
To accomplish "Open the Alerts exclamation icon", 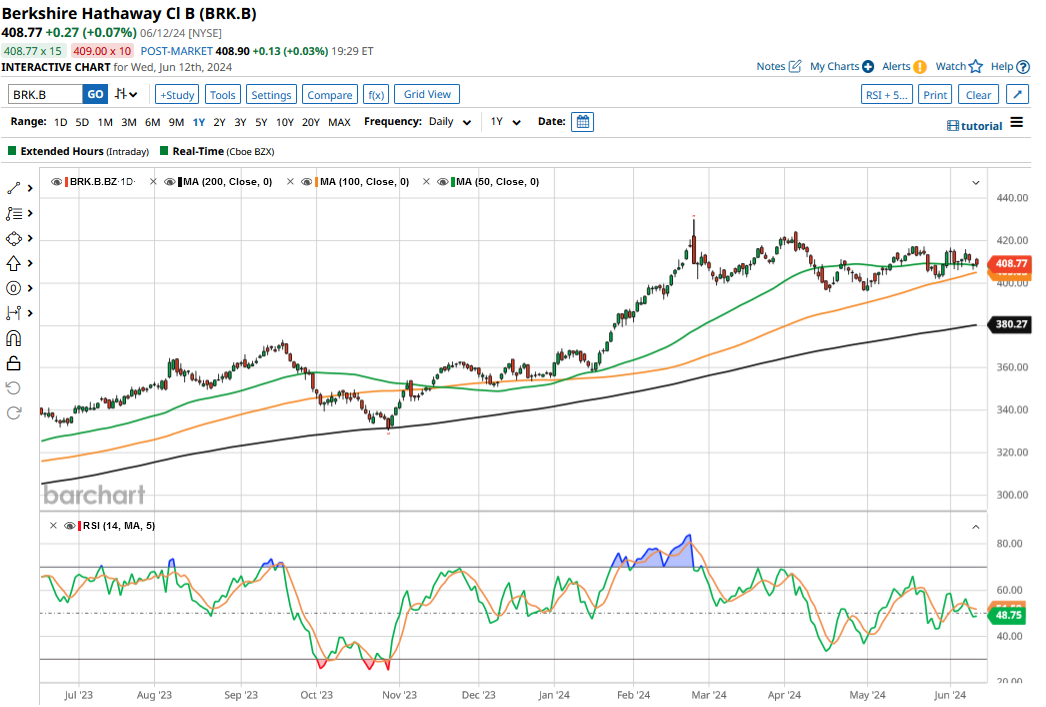I will point(919,67).
